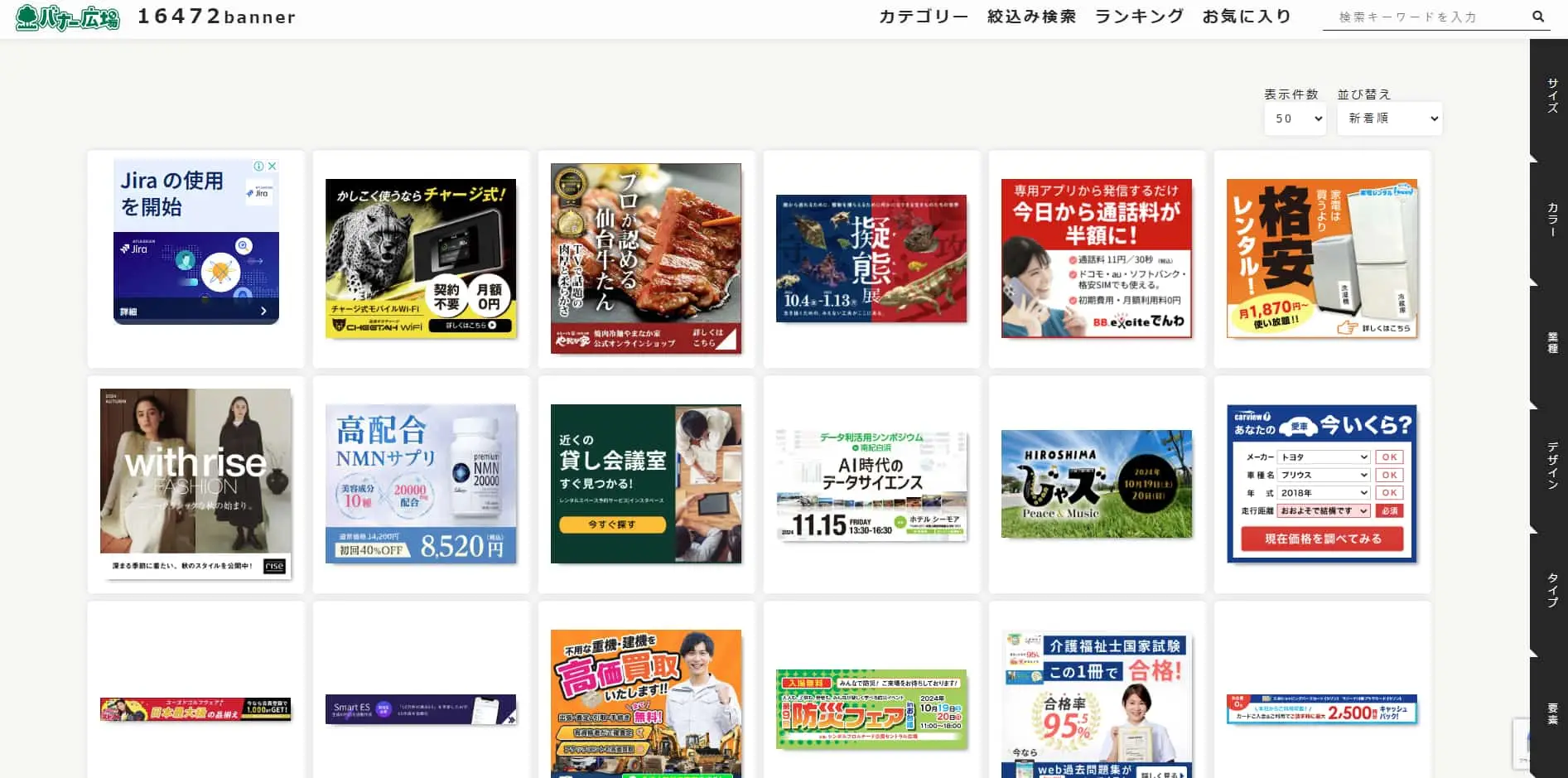Open the HIROSHIMA じゃズ banner
Image resolution: width=1568 pixels, height=778 pixels.
pos(1097,484)
